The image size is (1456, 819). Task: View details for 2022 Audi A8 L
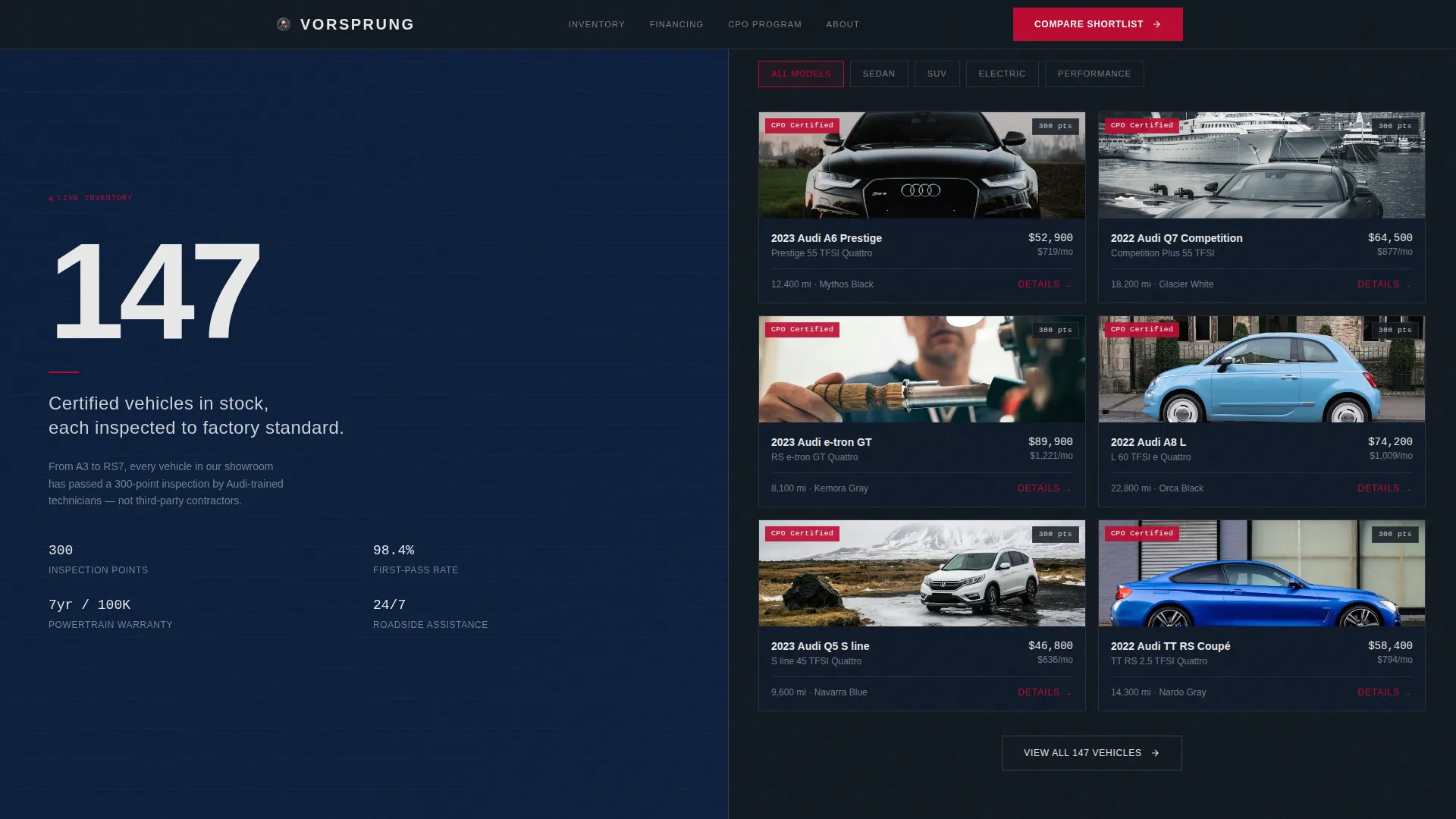tap(1385, 488)
